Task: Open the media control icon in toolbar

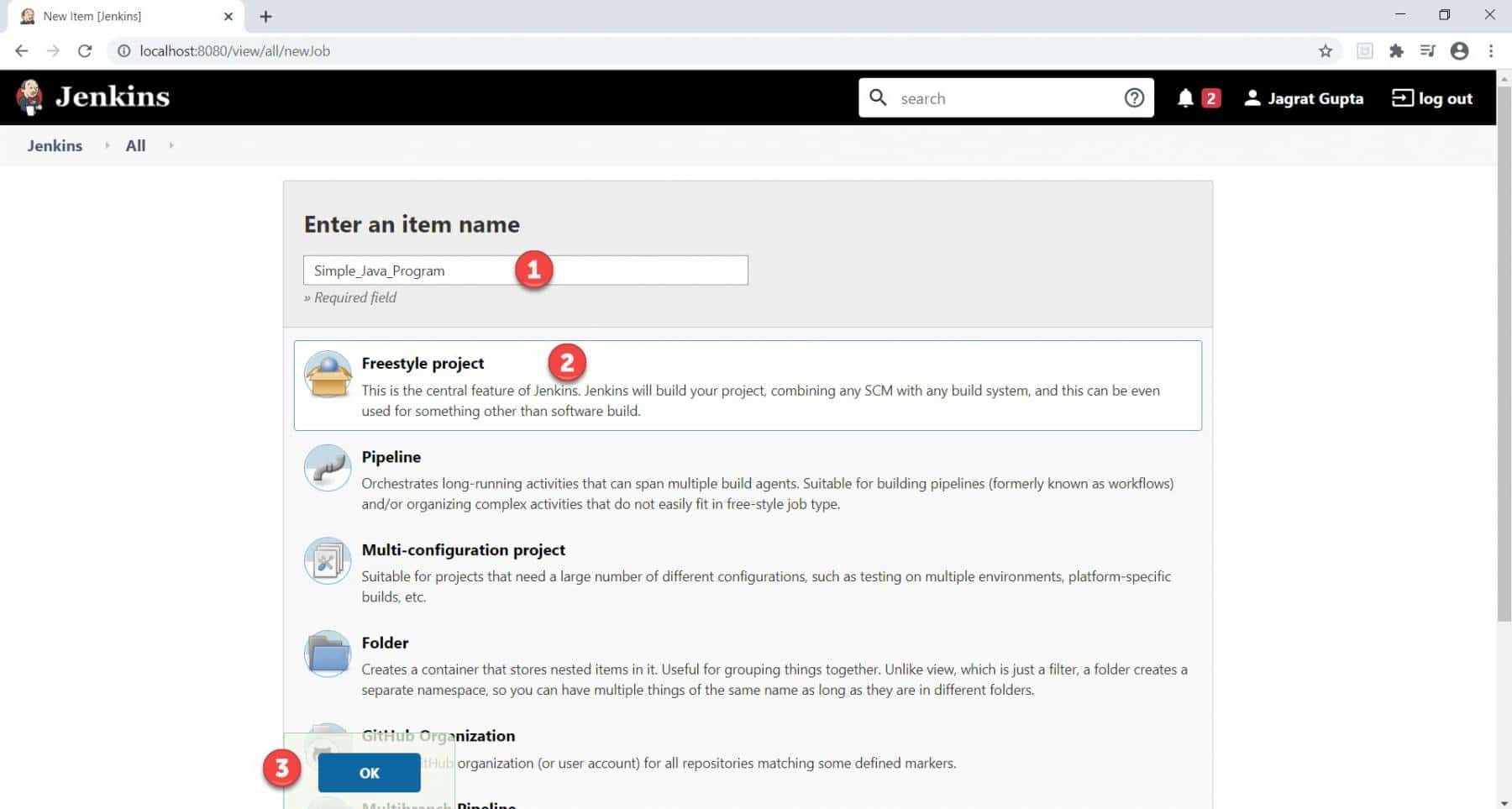Action: [1427, 51]
